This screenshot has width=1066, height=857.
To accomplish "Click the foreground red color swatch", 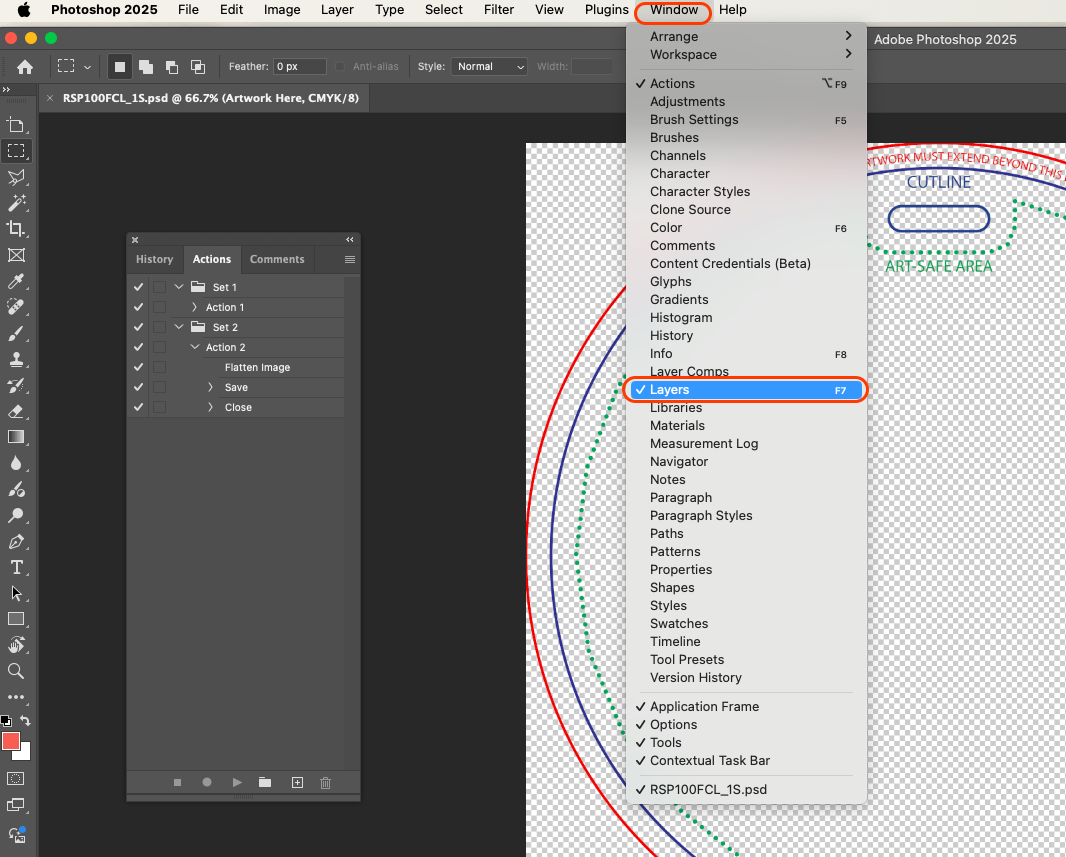I will (x=10, y=741).
